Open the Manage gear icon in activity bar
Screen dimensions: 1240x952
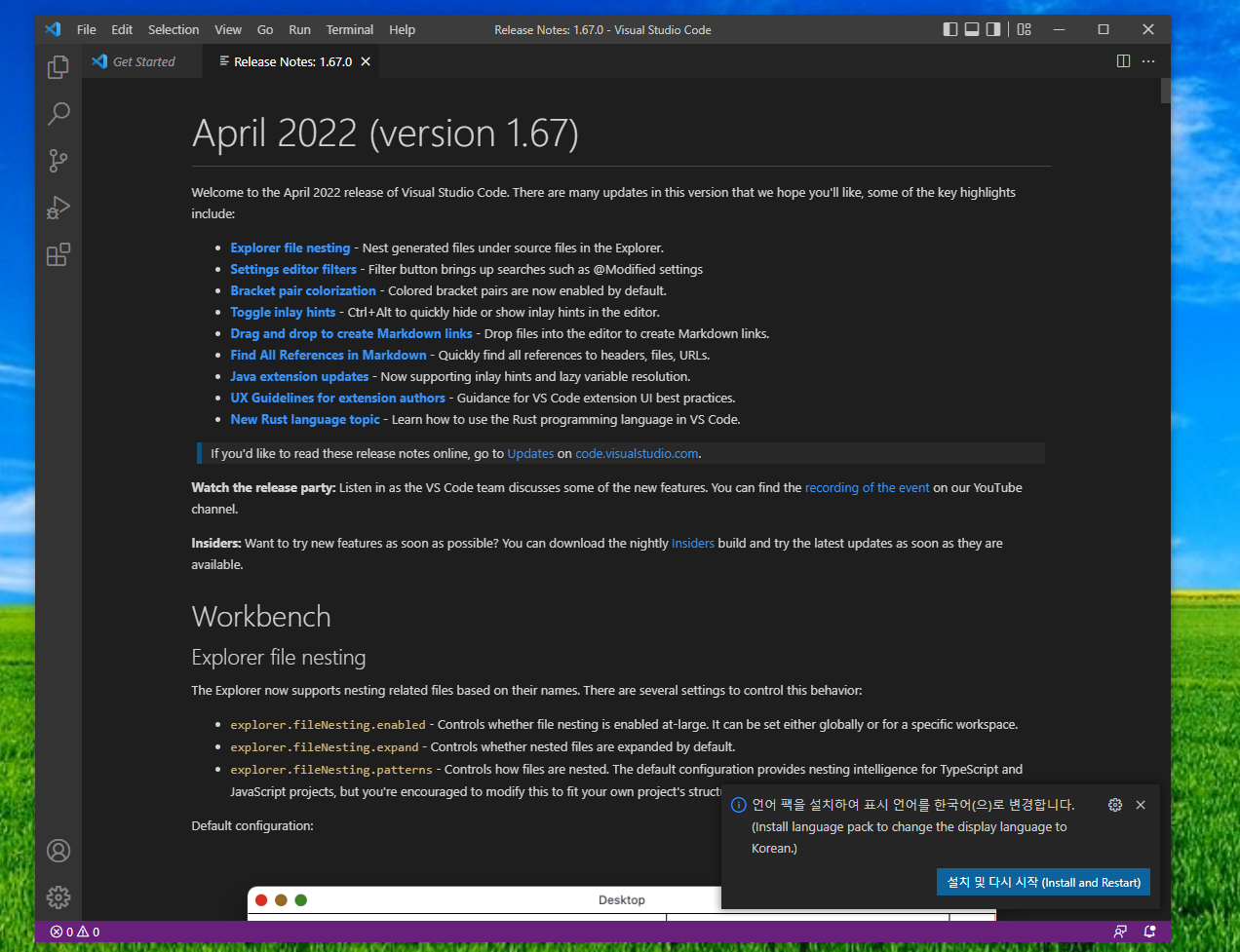(x=58, y=897)
